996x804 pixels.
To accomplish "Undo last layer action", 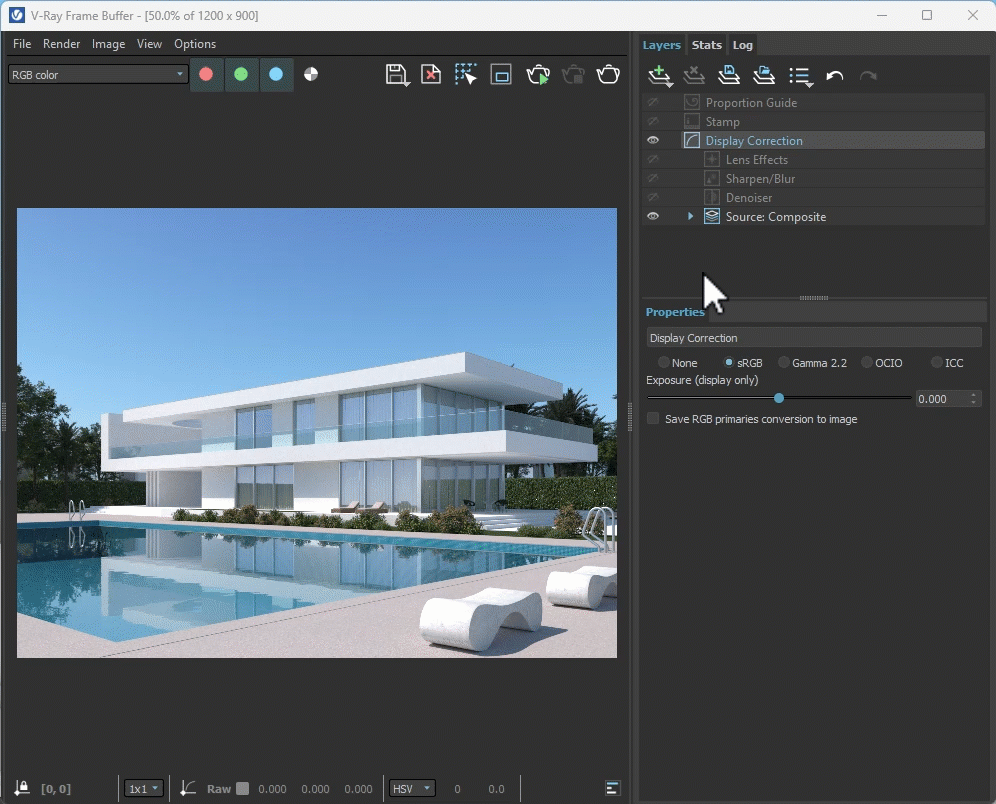I will 835,76.
